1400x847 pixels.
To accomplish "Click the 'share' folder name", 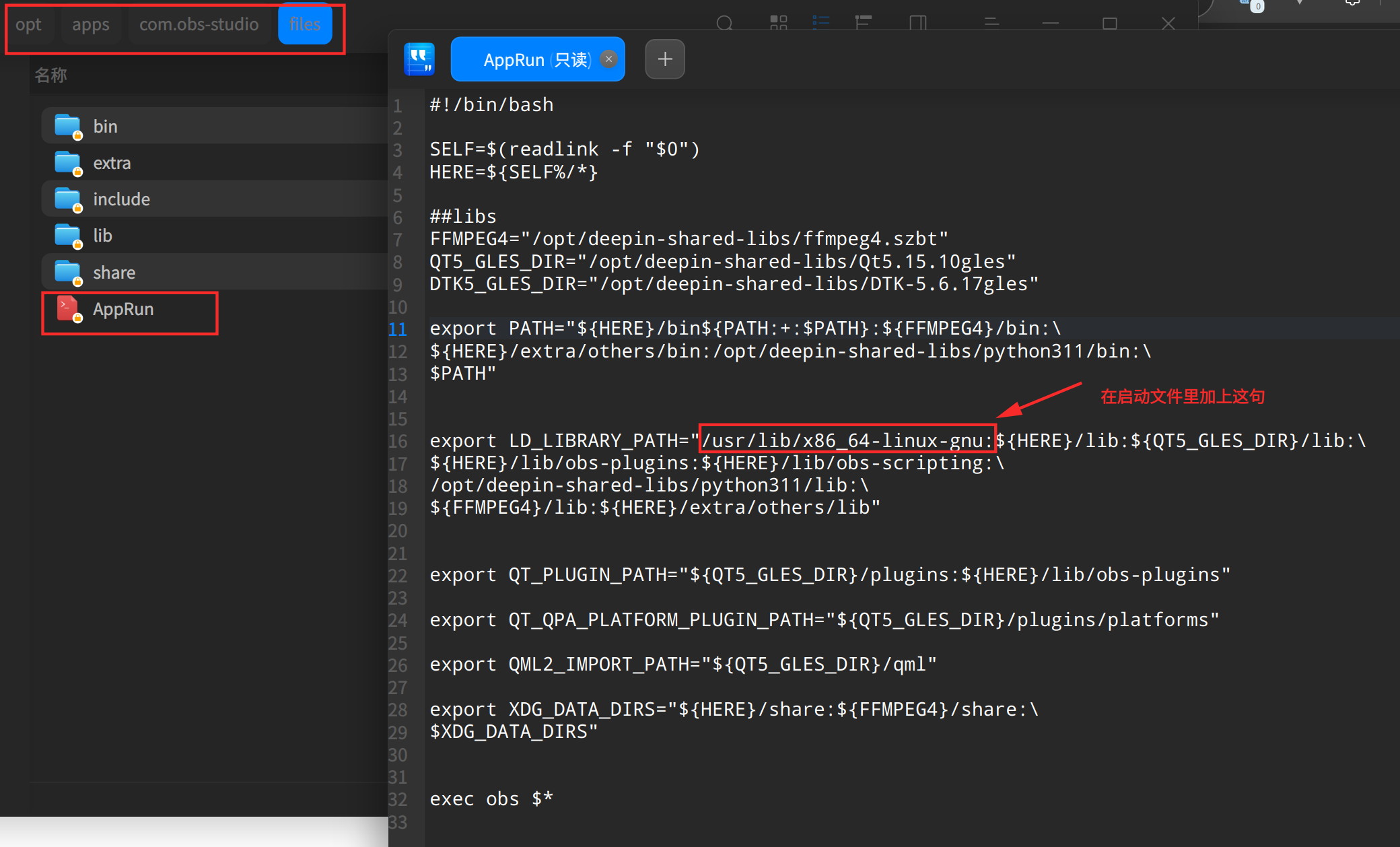I will [x=114, y=273].
